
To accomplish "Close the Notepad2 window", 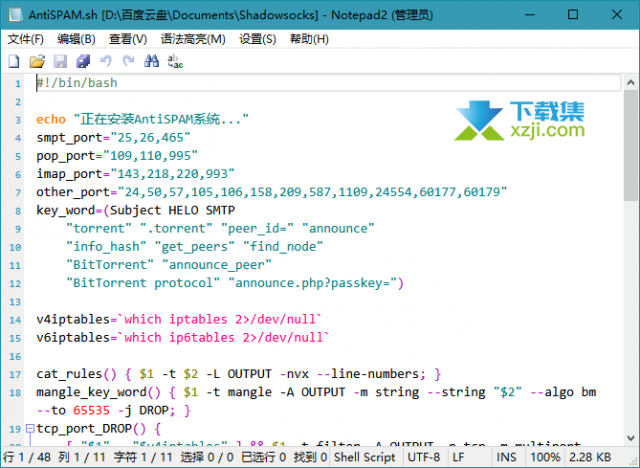I will [617, 15].
